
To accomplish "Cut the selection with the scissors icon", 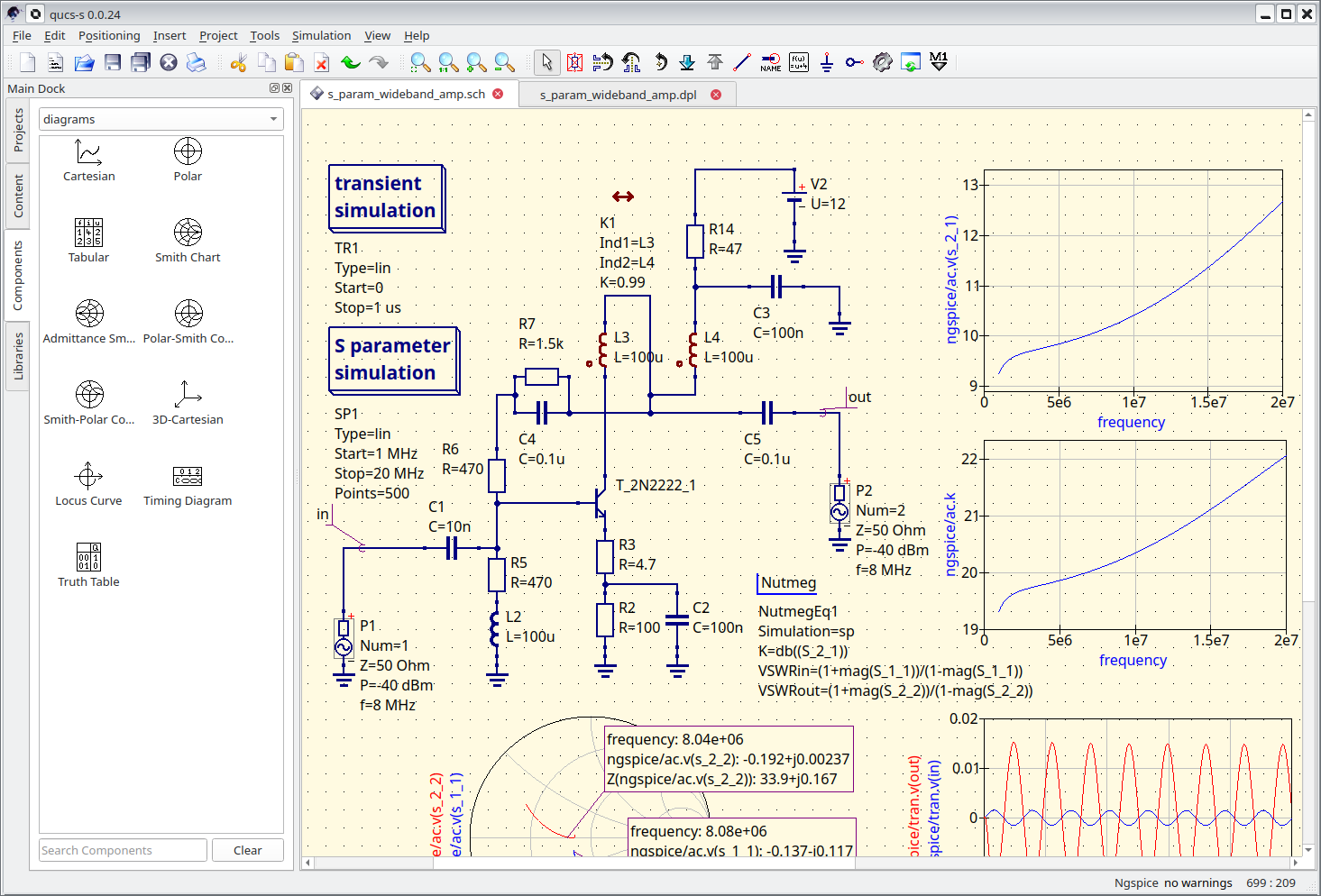I will coord(238,62).
